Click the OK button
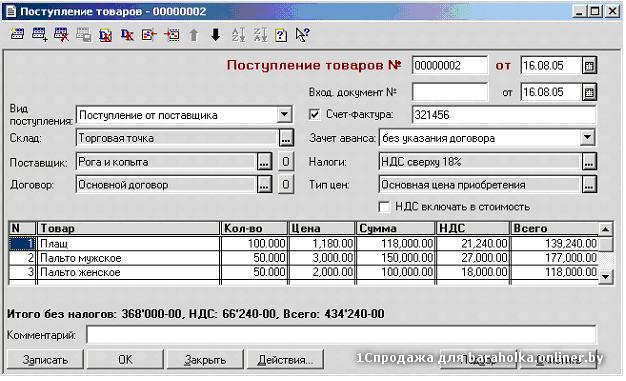 (125, 360)
